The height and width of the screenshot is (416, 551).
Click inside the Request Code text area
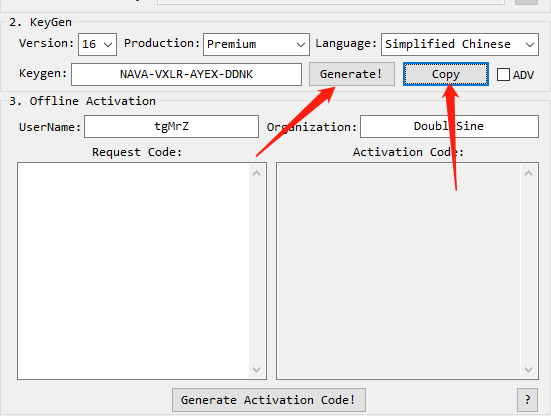coord(134,271)
